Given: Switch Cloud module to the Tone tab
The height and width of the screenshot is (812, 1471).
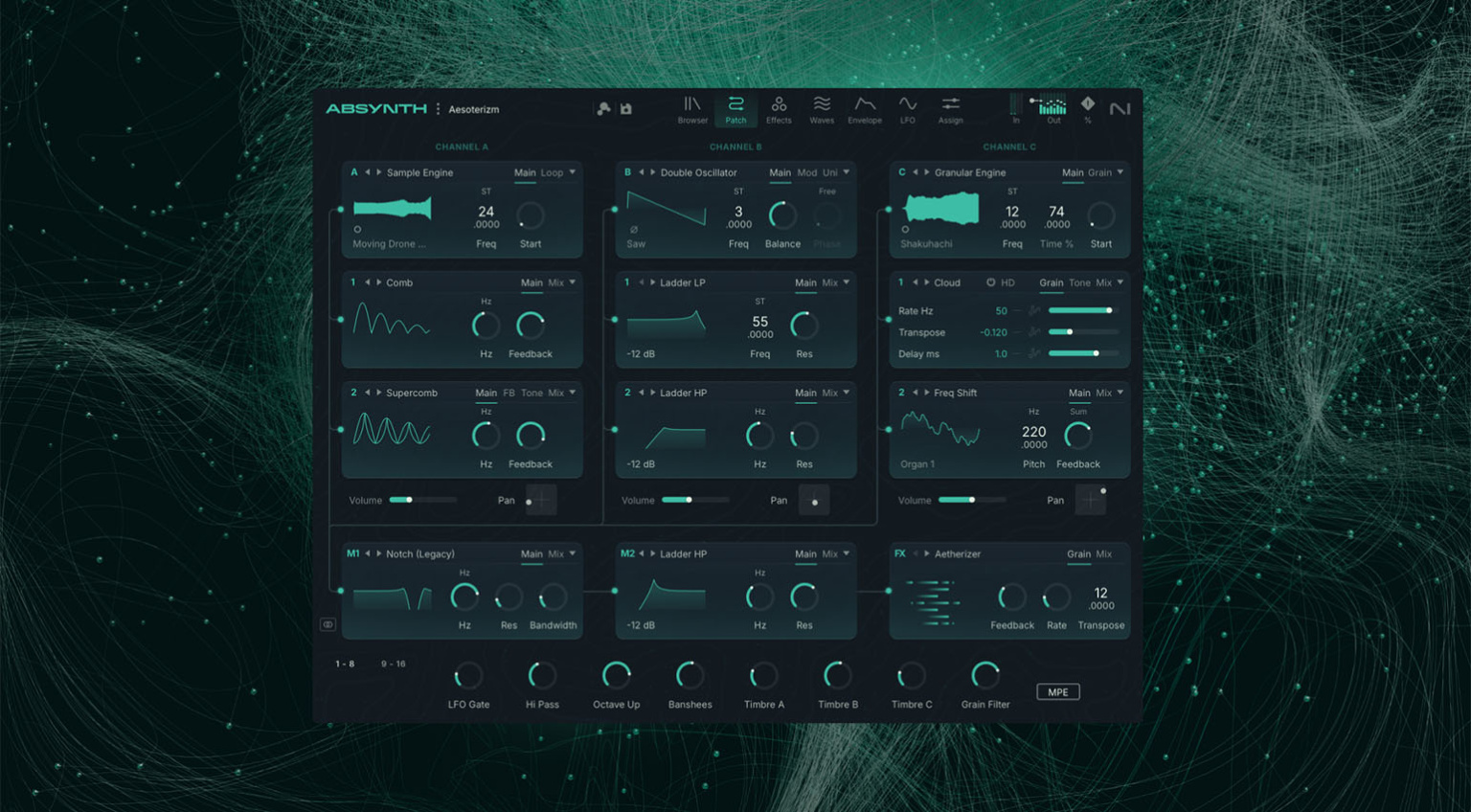Looking at the screenshot, I should point(1079,282).
